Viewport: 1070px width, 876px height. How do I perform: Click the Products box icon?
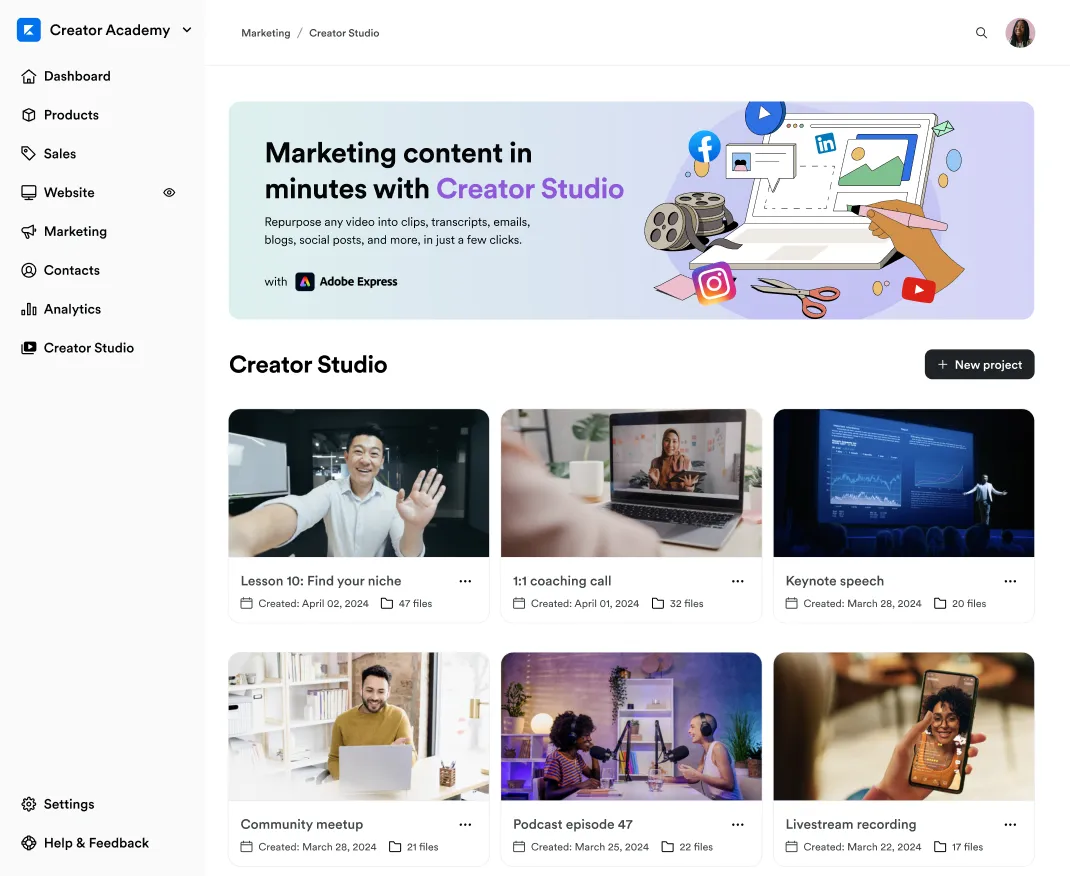29,115
